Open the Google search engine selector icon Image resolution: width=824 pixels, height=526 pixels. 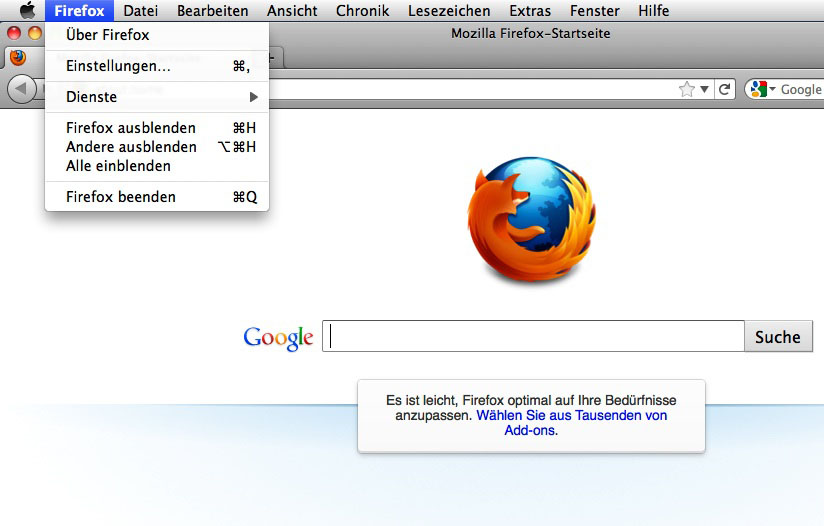coord(763,89)
